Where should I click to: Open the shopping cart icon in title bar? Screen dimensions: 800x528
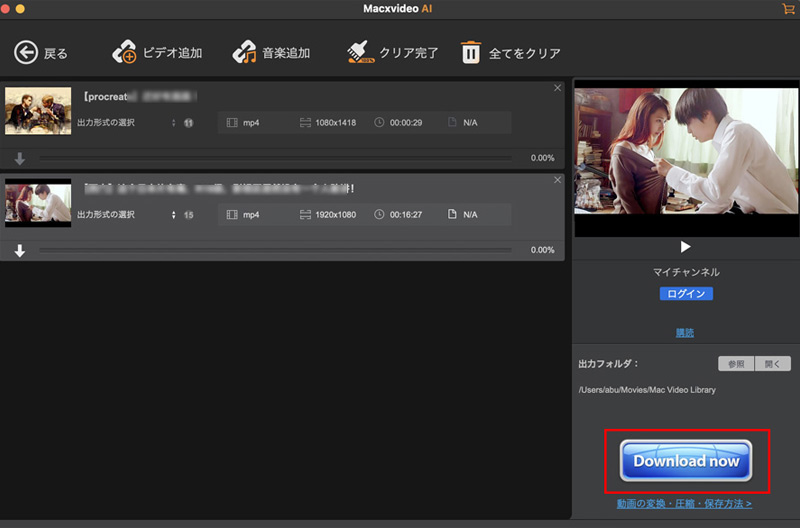[788, 9]
